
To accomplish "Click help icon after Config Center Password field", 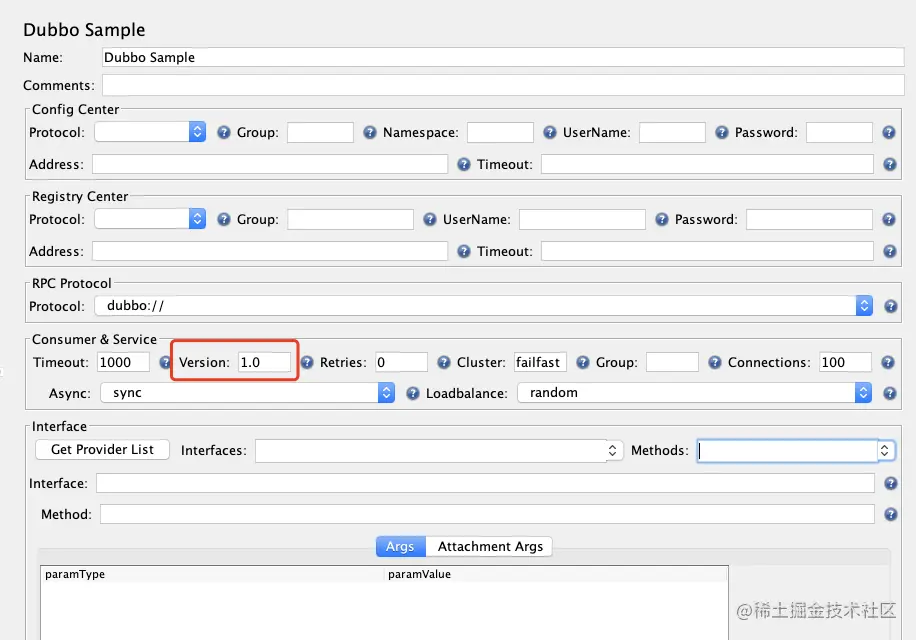I will point(889,133).
